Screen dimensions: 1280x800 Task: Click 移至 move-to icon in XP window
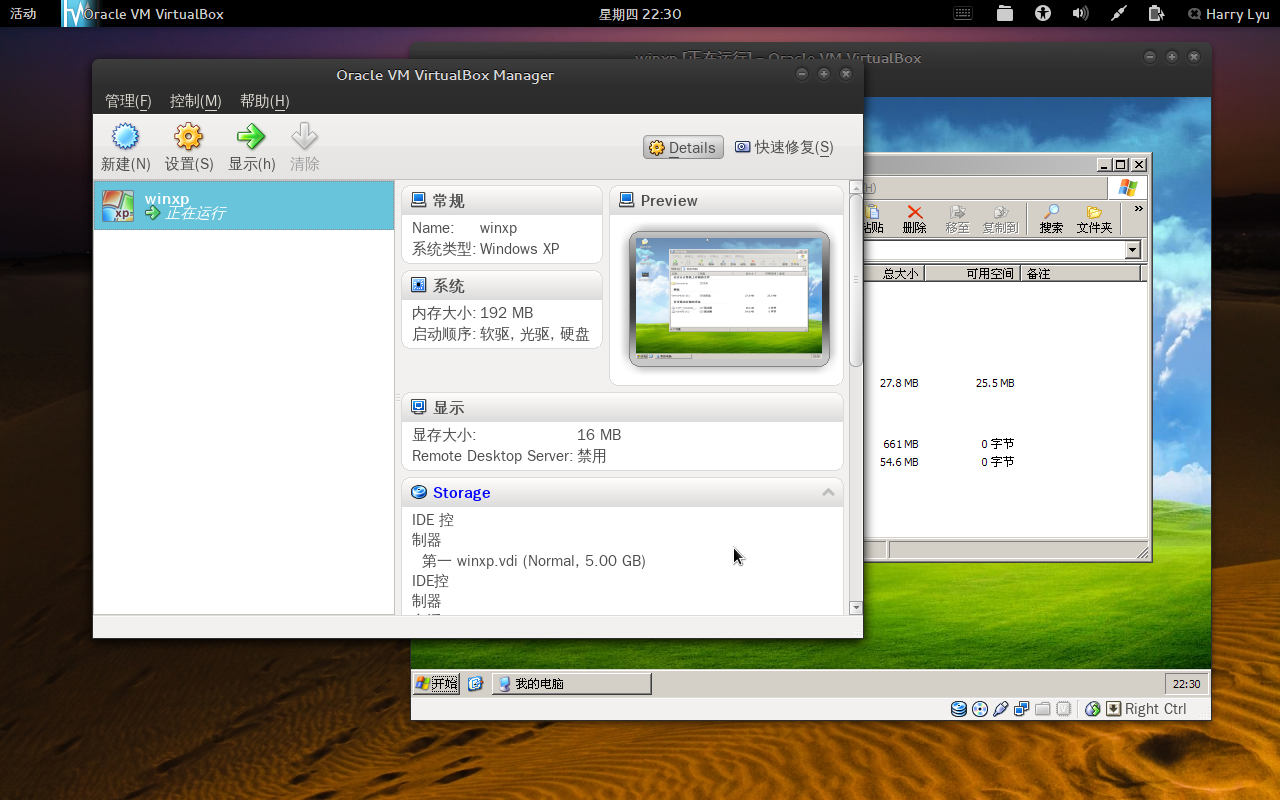(958, 219)
